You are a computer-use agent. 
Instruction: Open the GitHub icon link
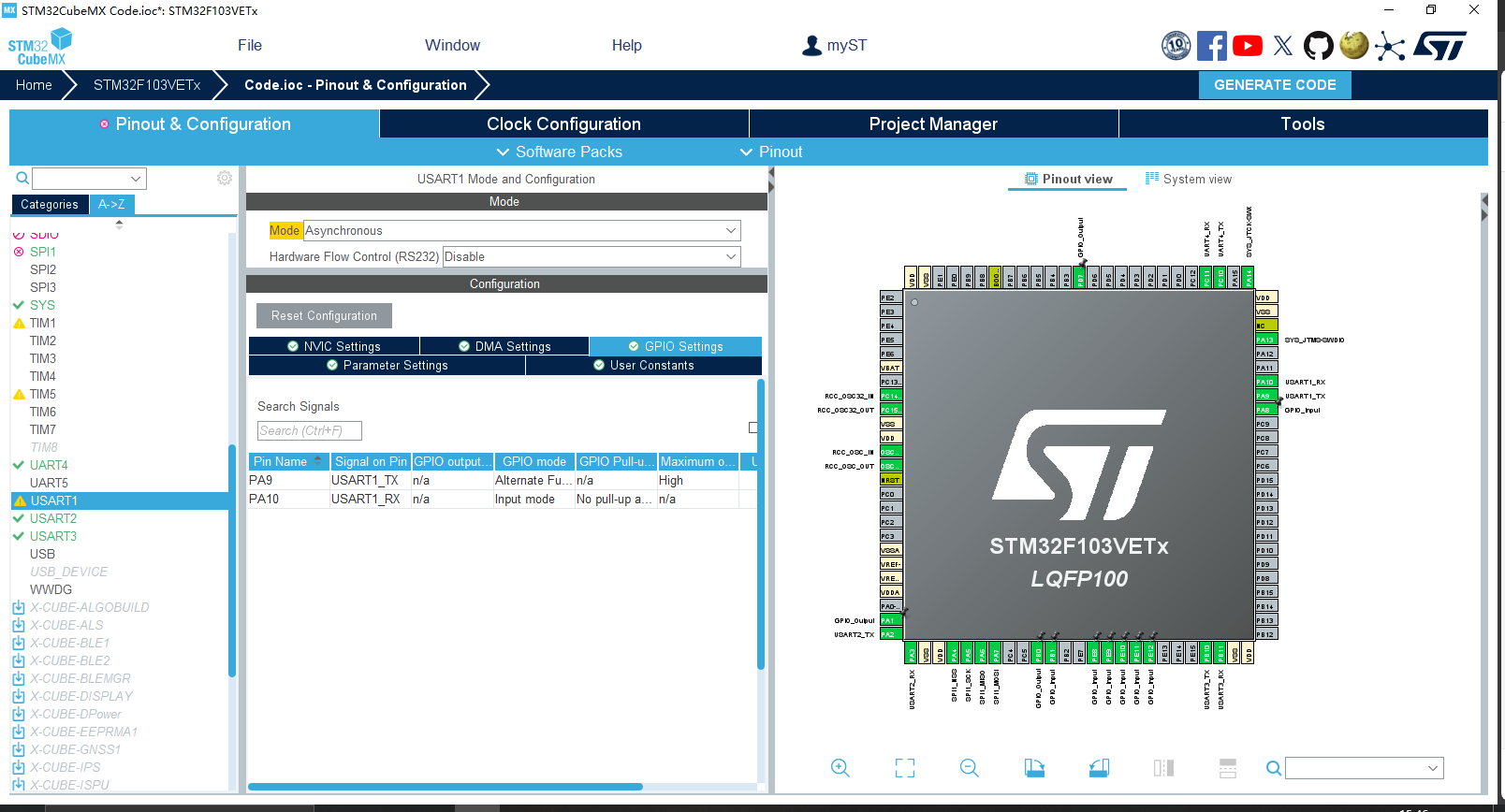[x=1319, y=45]
